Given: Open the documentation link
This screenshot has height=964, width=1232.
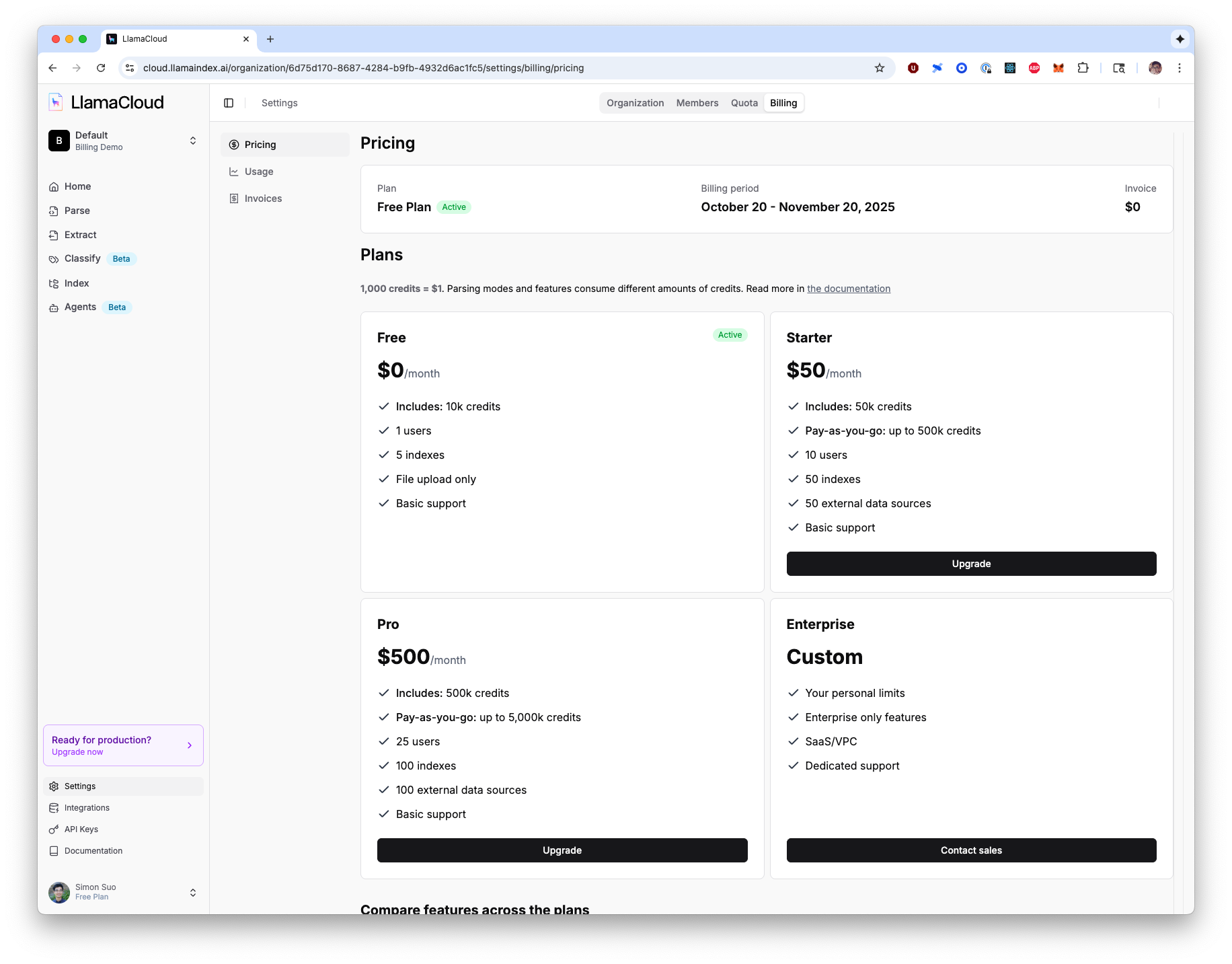Looking at the screenshot, I should pos(848,289).
